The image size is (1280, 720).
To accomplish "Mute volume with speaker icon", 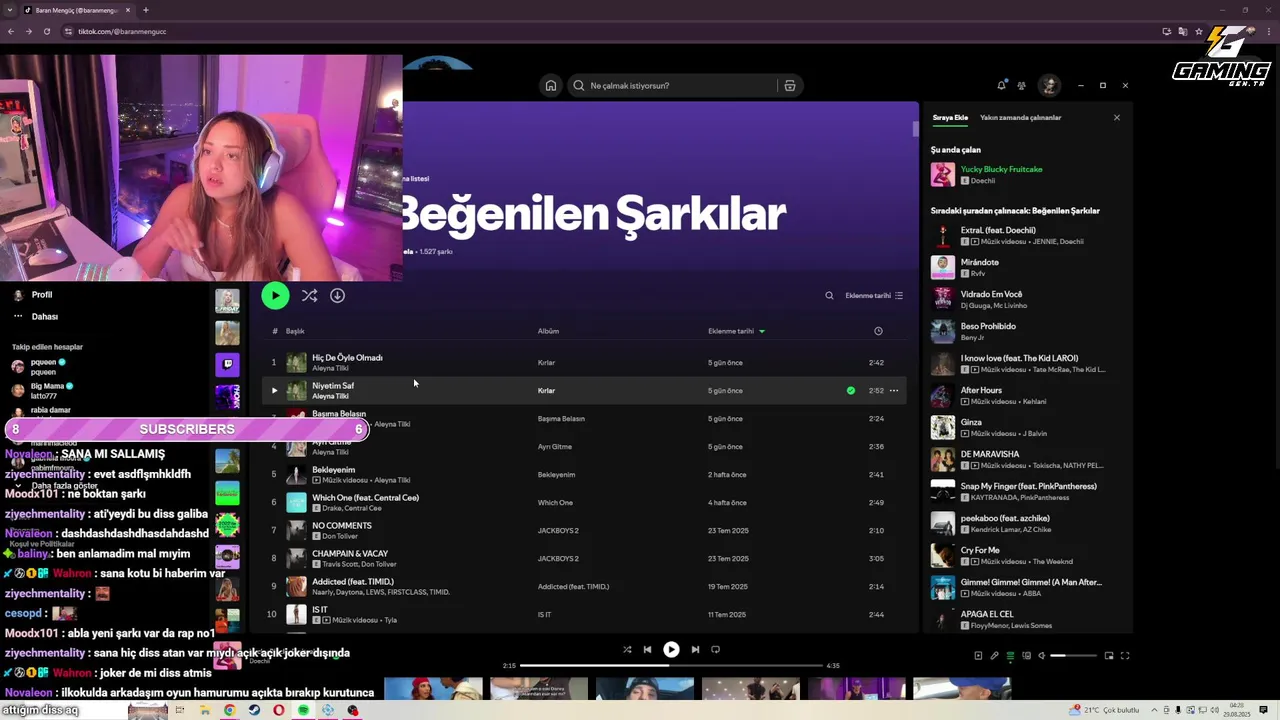I will [x=1042, y=656].
